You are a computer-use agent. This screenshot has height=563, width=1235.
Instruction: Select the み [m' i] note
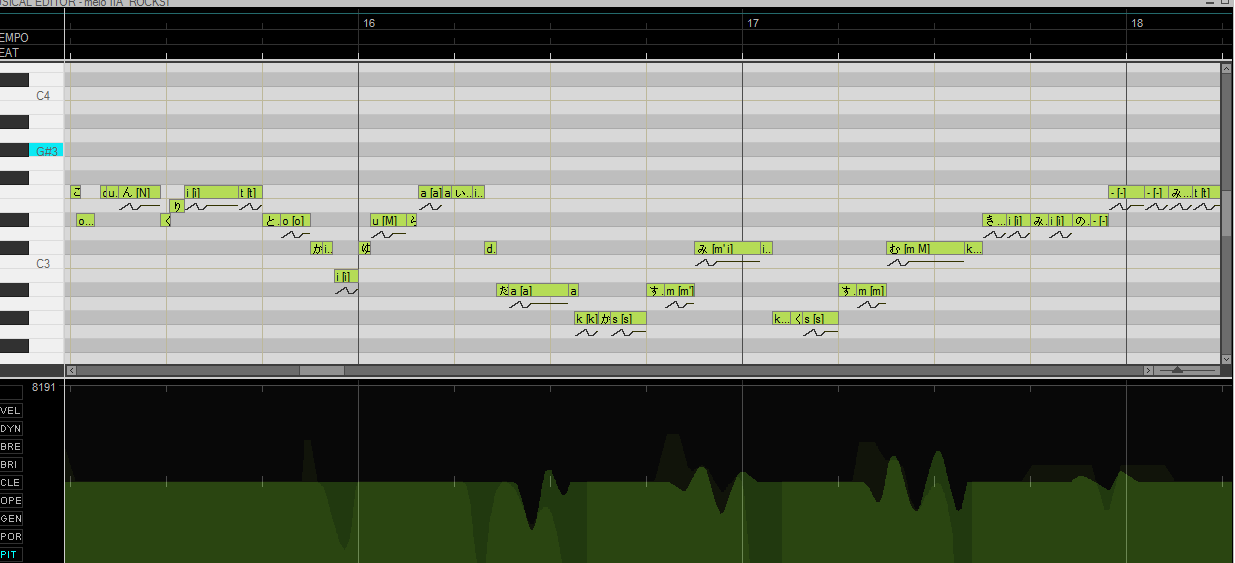click(x=727, y=248)
